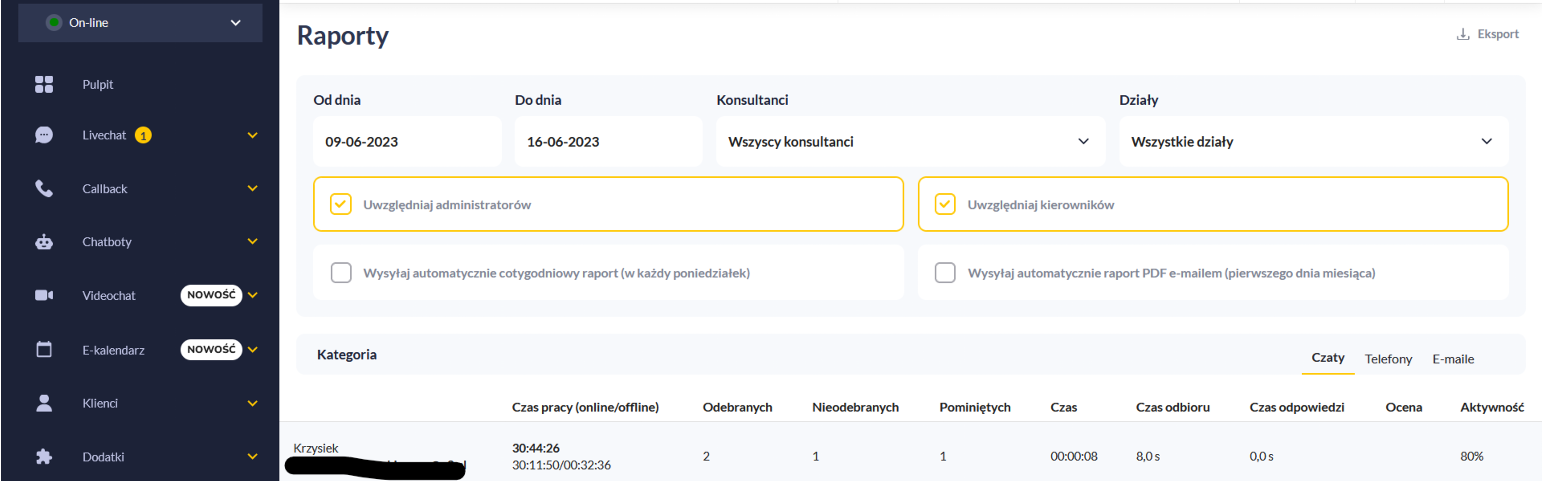Screen dimensions: 1542x481
Task: Switch to the Telefony tab
Action: tap(1388, 359)
